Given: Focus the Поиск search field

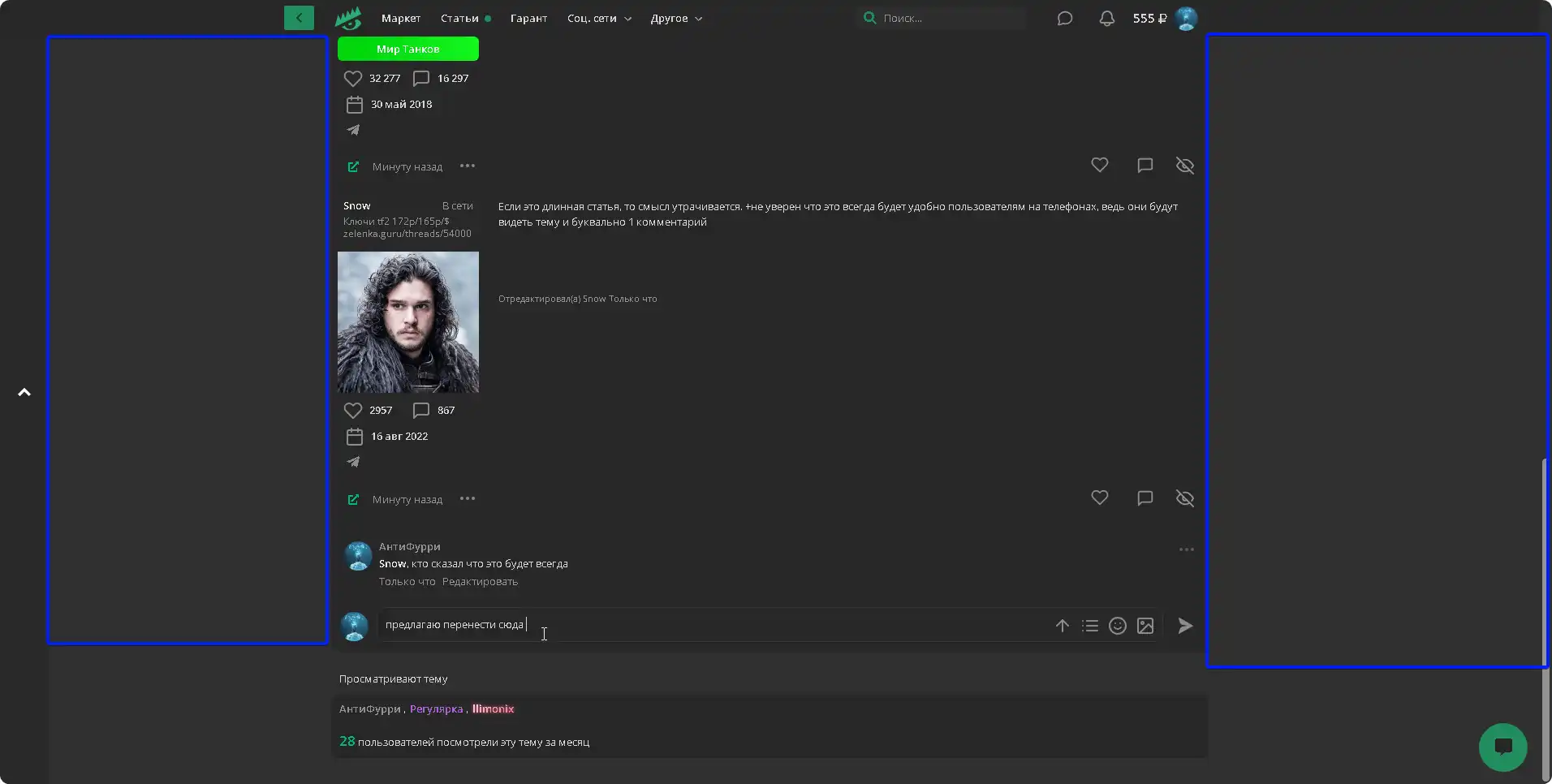Looking at the screenshot, I should (942, 18).
